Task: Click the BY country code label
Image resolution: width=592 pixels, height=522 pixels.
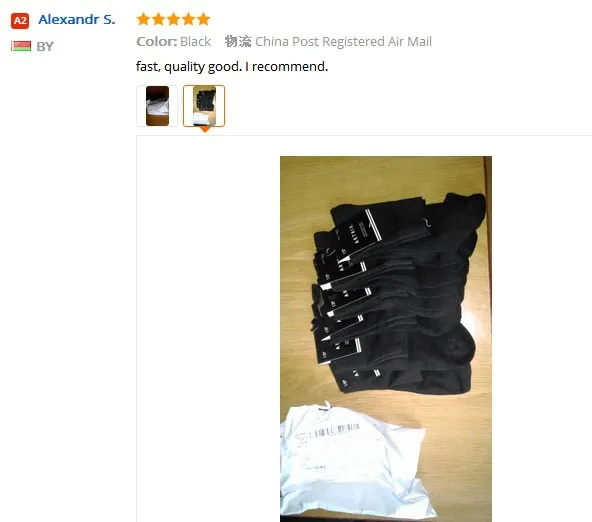Action: [x=45, y=46]
